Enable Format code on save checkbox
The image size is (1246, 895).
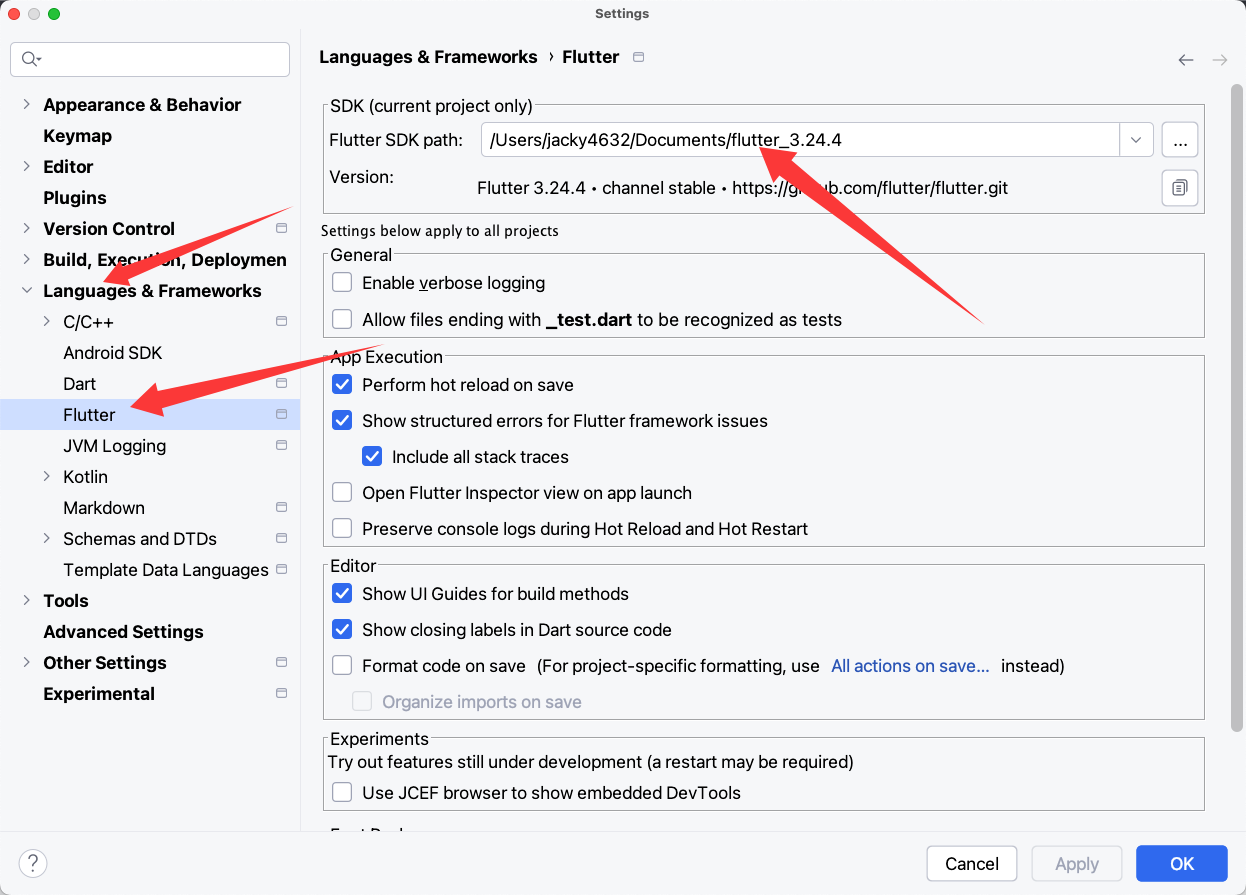click(342, 666)
